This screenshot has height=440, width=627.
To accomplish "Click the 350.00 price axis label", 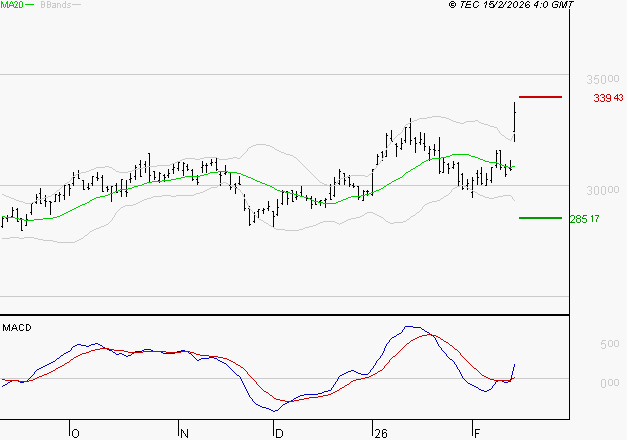I will 603,79.
